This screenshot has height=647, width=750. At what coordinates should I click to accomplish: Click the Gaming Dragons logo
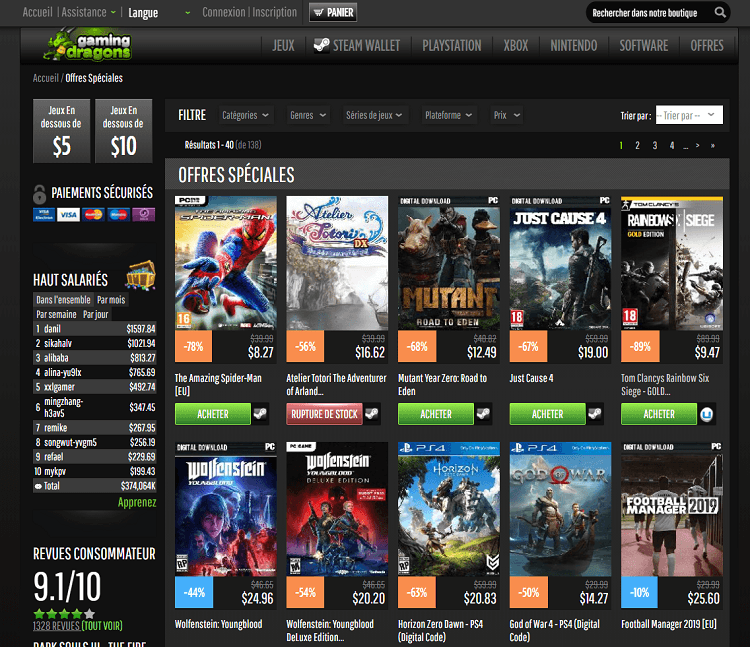click(x=88, y=46)
